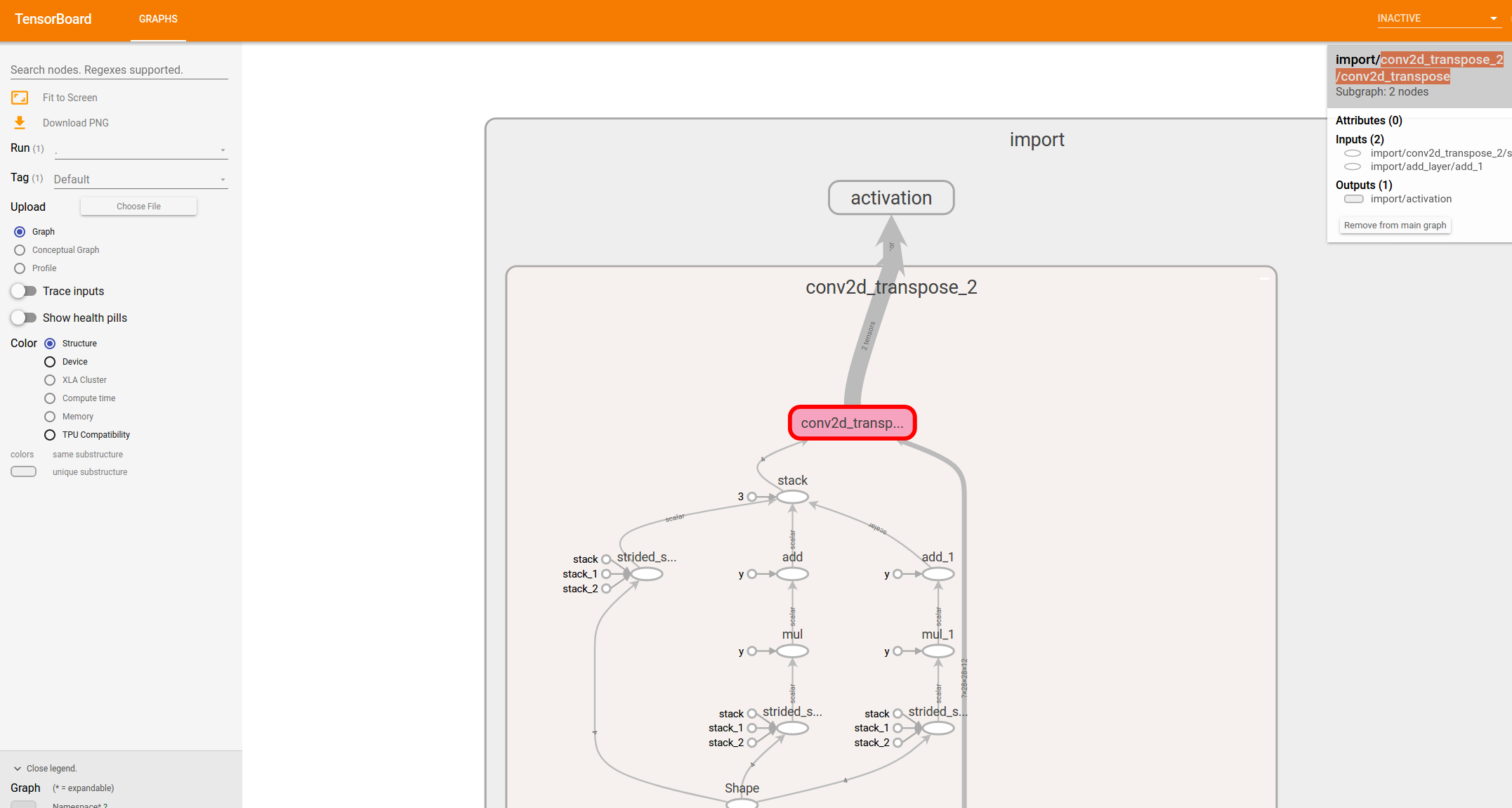Click the Shape op node
The image size is (1512, 808).
coord(742,802)
